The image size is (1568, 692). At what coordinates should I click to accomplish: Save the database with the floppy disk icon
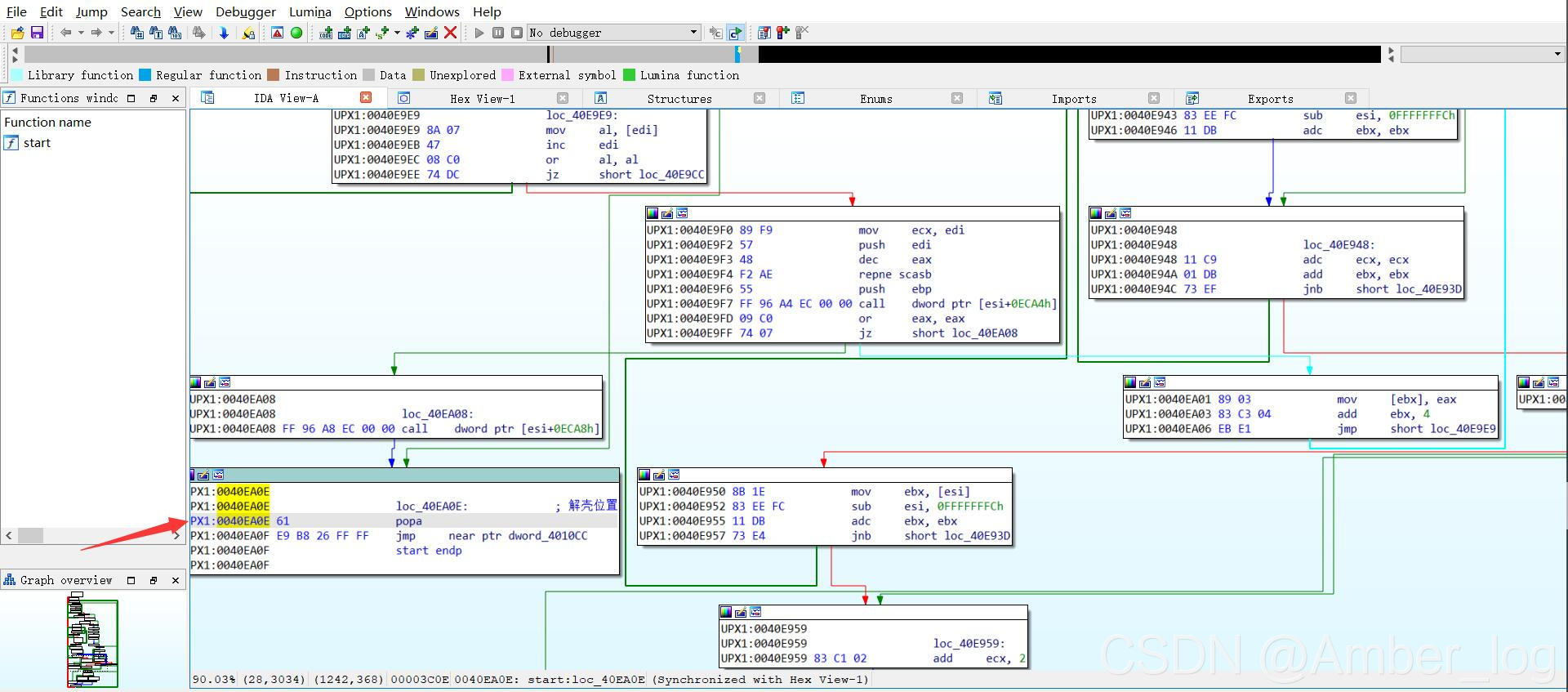(37, 33)
